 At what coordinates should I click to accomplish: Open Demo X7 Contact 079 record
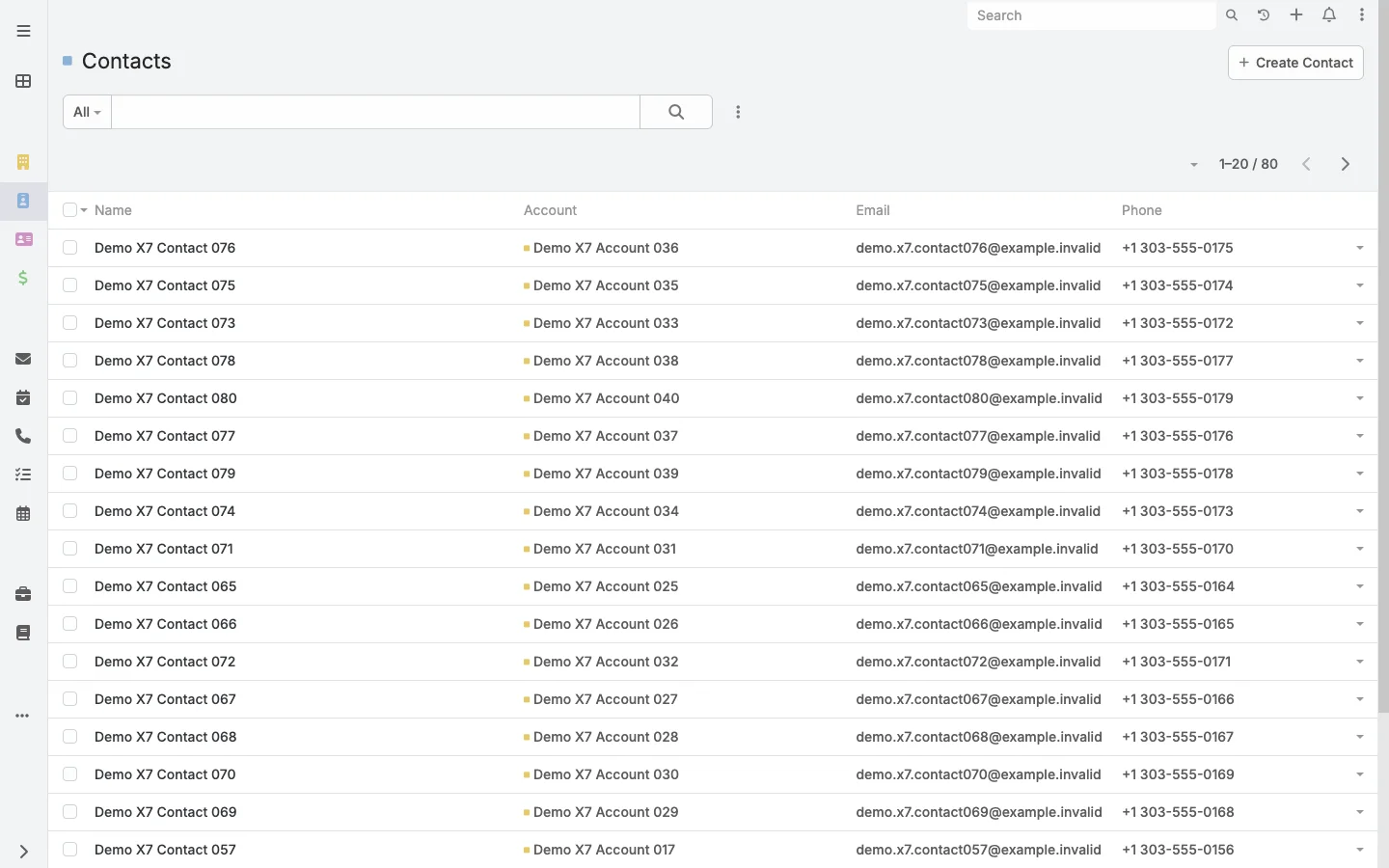[x=165, y=474]
